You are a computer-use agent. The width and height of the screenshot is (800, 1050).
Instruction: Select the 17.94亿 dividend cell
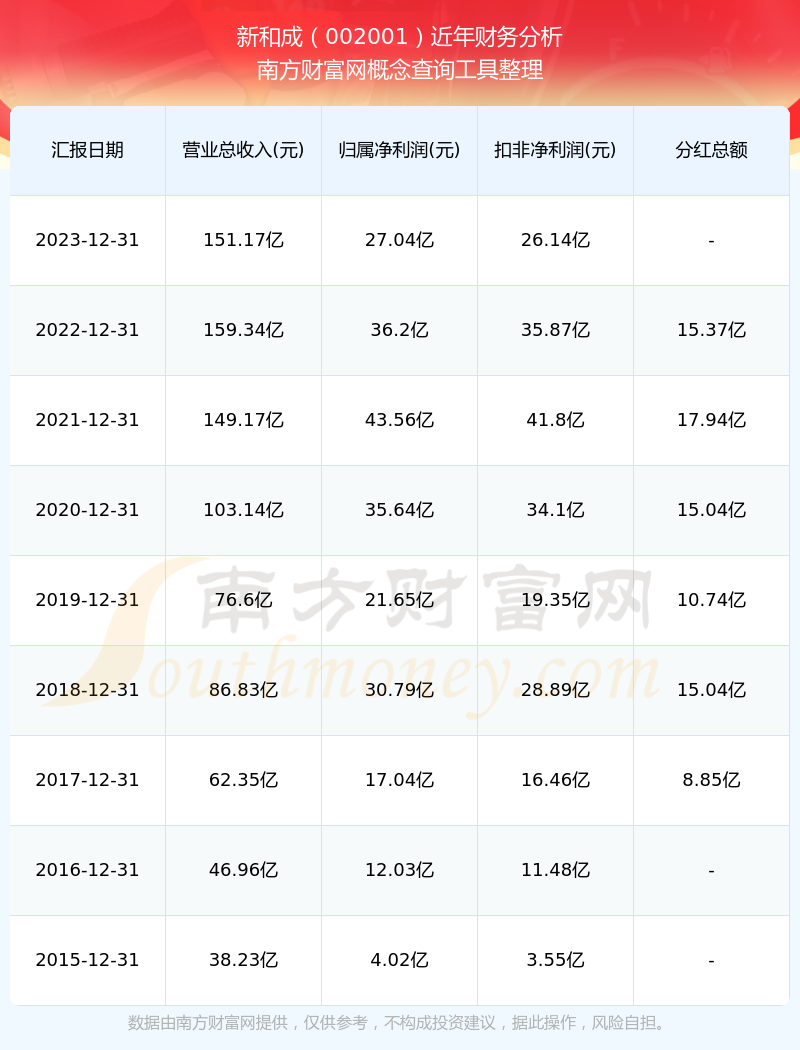coord(712,420)
